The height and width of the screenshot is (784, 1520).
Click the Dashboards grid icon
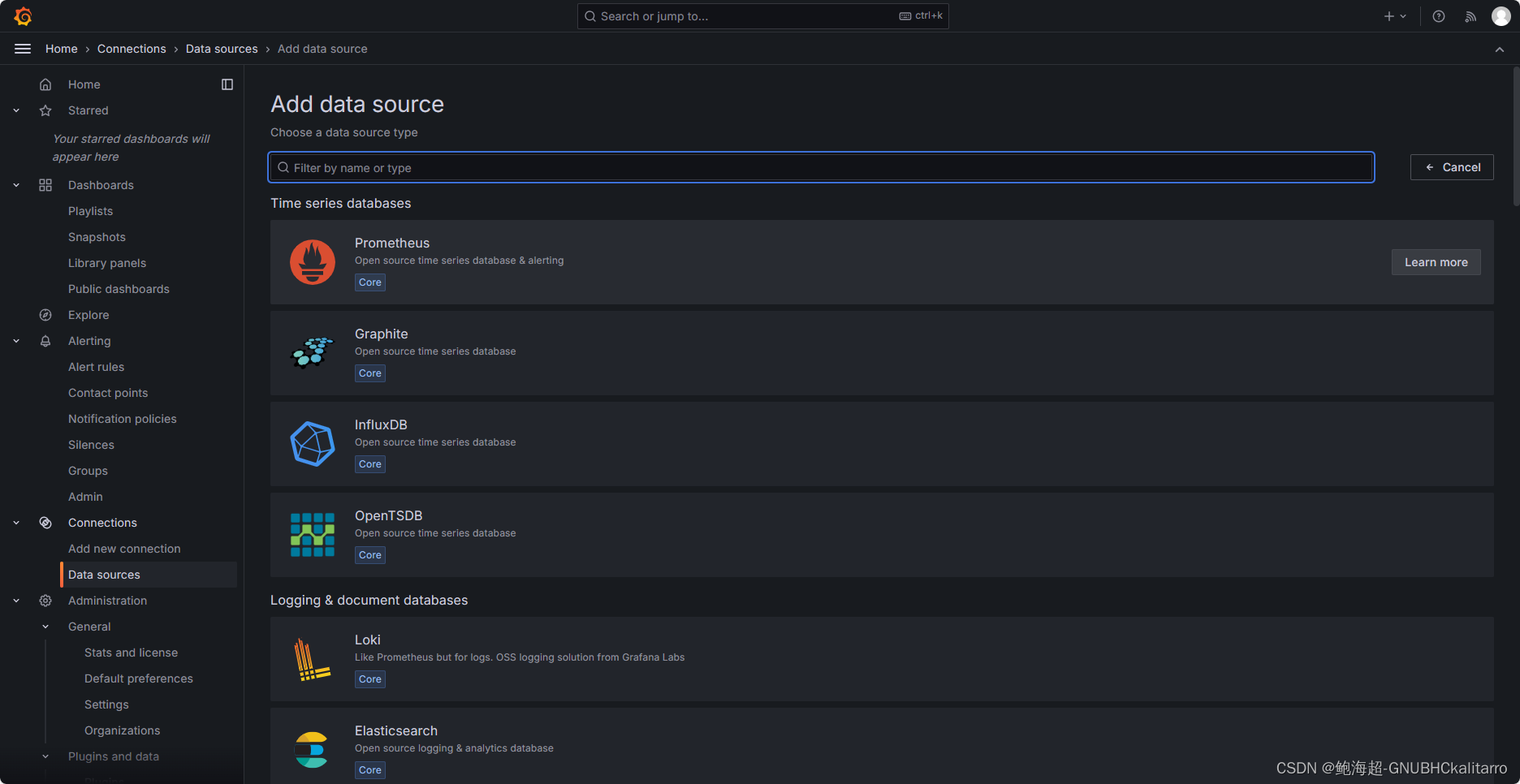[x=45, y=185]
